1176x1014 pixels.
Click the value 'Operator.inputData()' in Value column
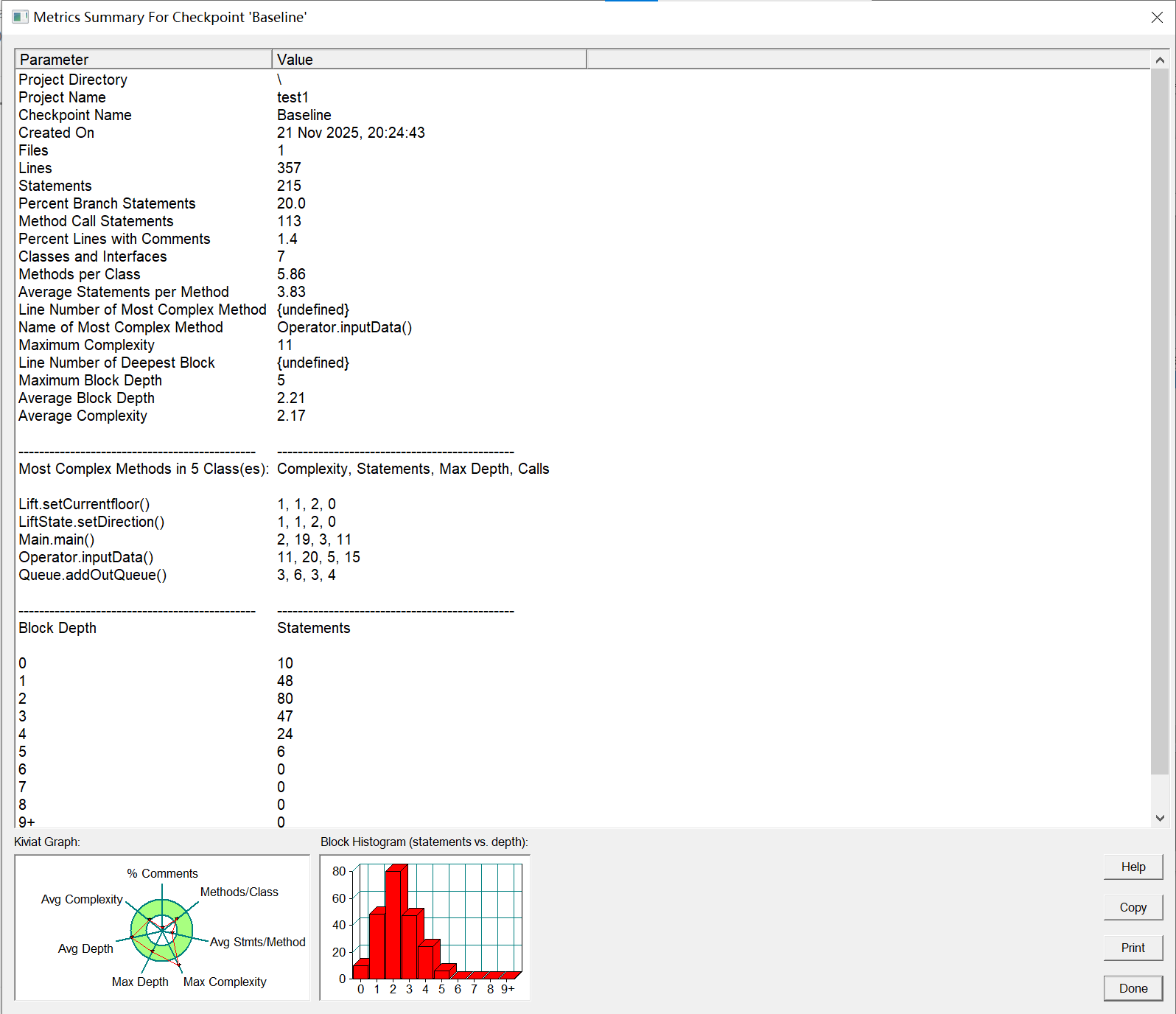click(x=344, y=327)
